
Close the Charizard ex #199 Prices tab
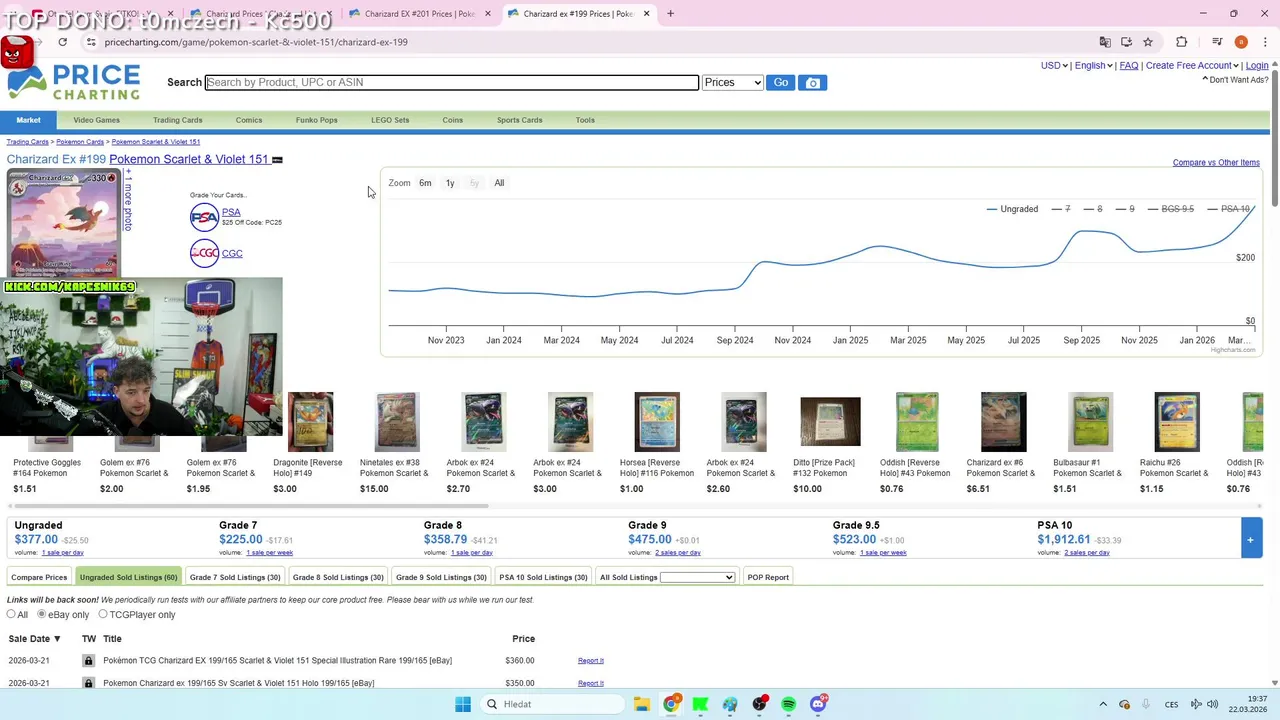click(x=646, y=14)
